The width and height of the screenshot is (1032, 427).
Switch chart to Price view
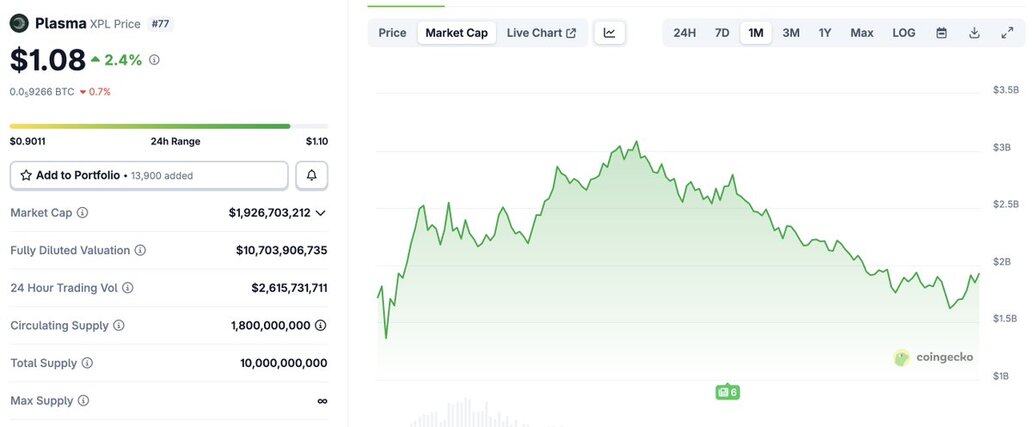click(392, 33)
